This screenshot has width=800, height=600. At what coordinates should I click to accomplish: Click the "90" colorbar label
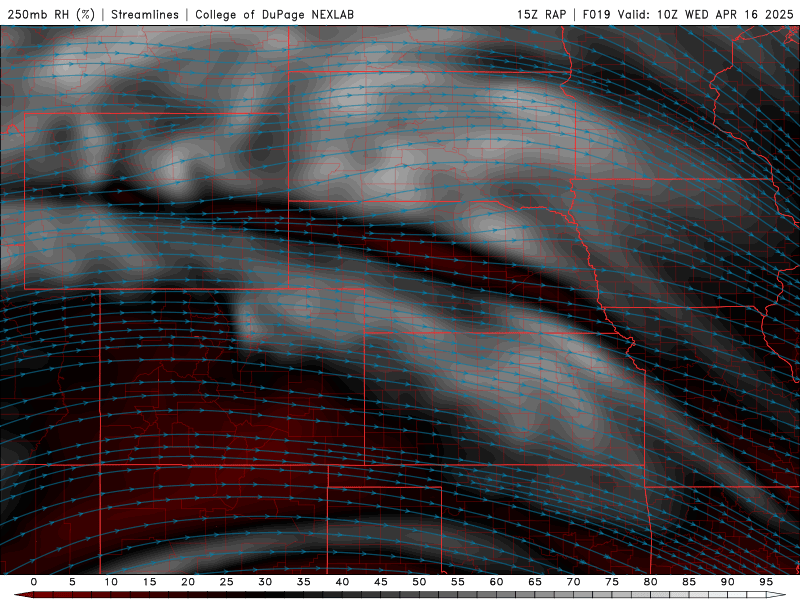(728, 582)
